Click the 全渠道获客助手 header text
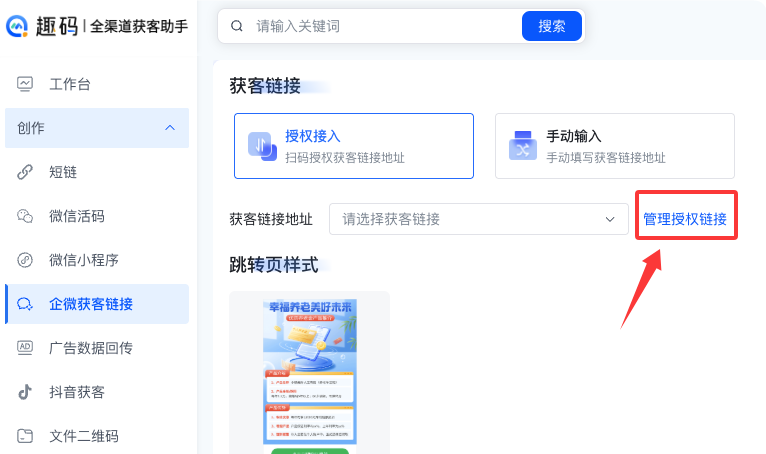 tap(139, 26)
